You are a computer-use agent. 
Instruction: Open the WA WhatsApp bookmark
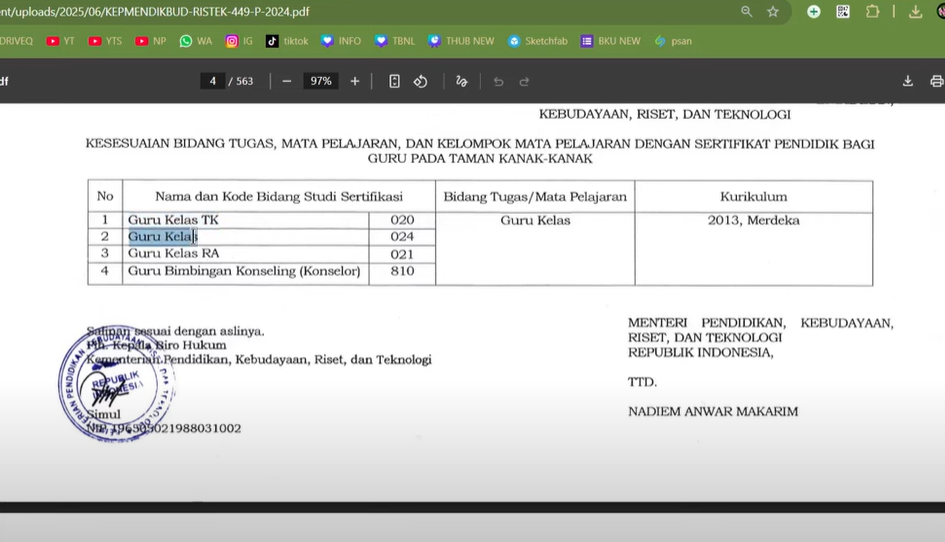196,41
